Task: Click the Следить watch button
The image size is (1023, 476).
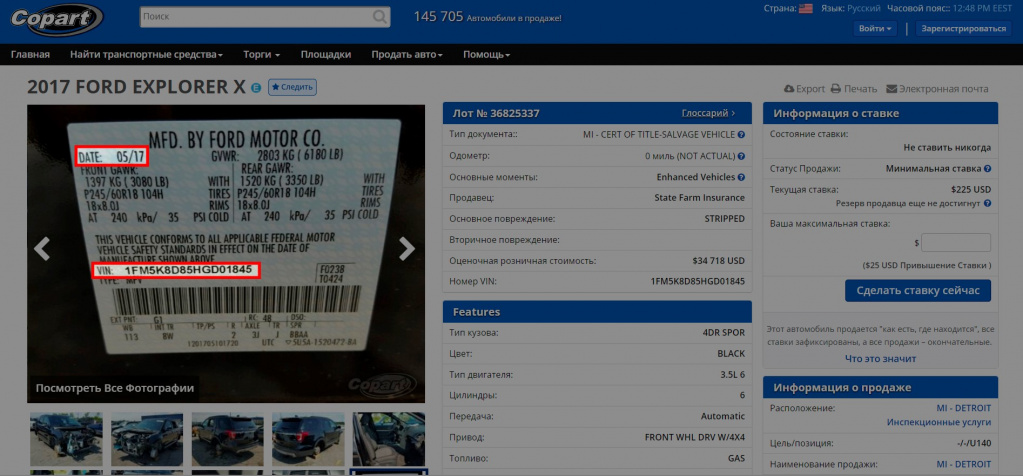Action: point(292,87)
